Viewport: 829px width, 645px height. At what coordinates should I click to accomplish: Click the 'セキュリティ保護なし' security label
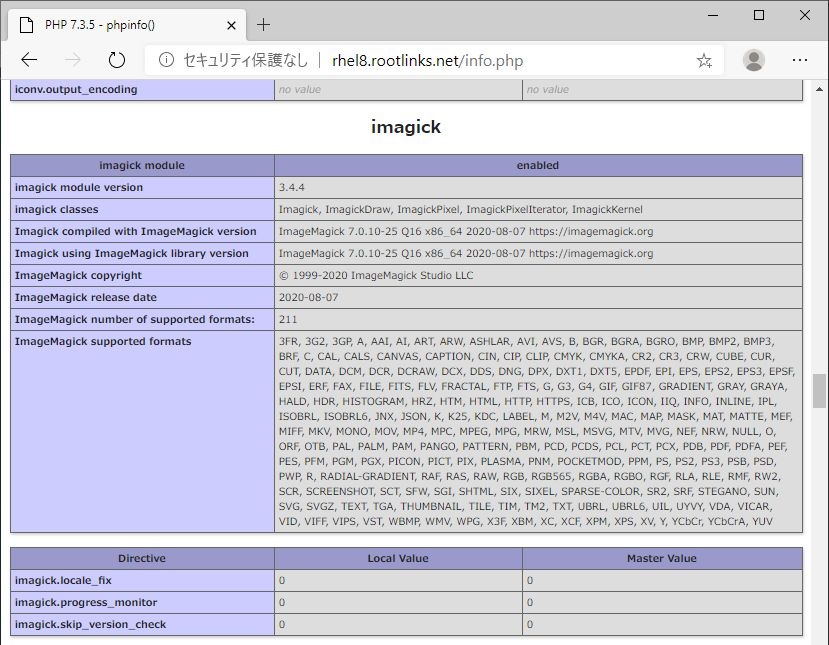click(245, 60)
